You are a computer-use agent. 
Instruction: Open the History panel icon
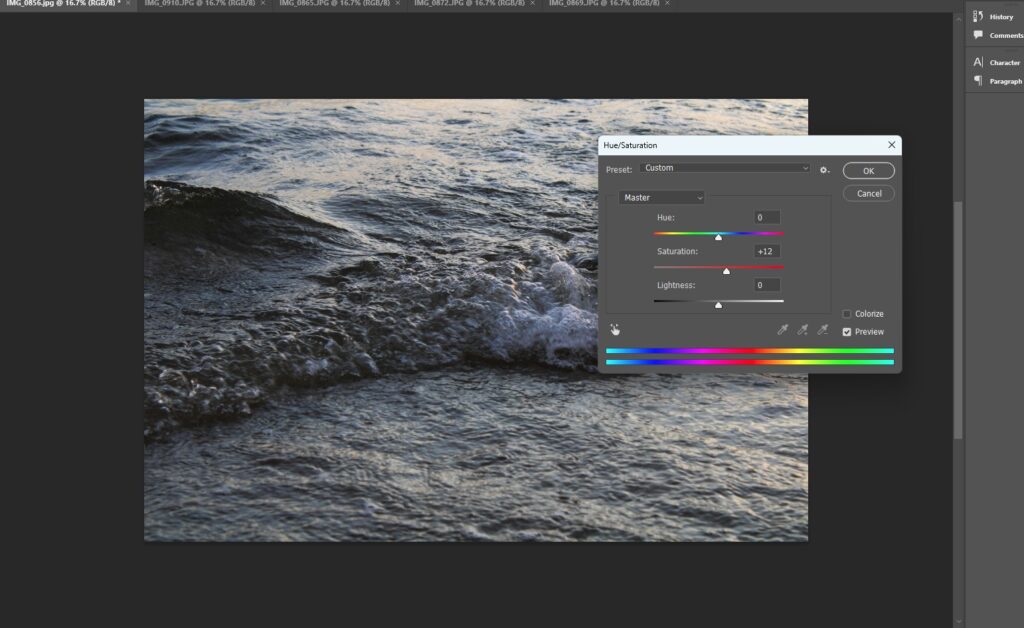pyautogui.click(x=978, y=16)
